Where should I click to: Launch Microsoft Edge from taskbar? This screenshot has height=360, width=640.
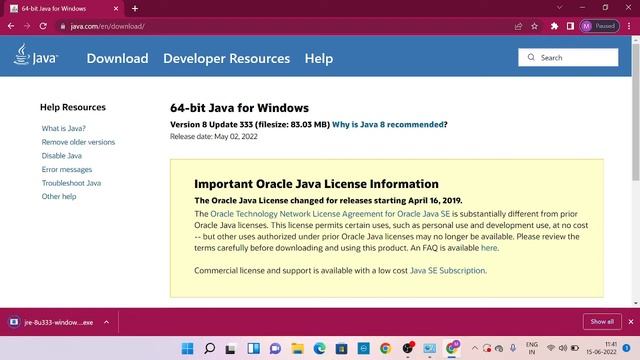pos(320,348)
